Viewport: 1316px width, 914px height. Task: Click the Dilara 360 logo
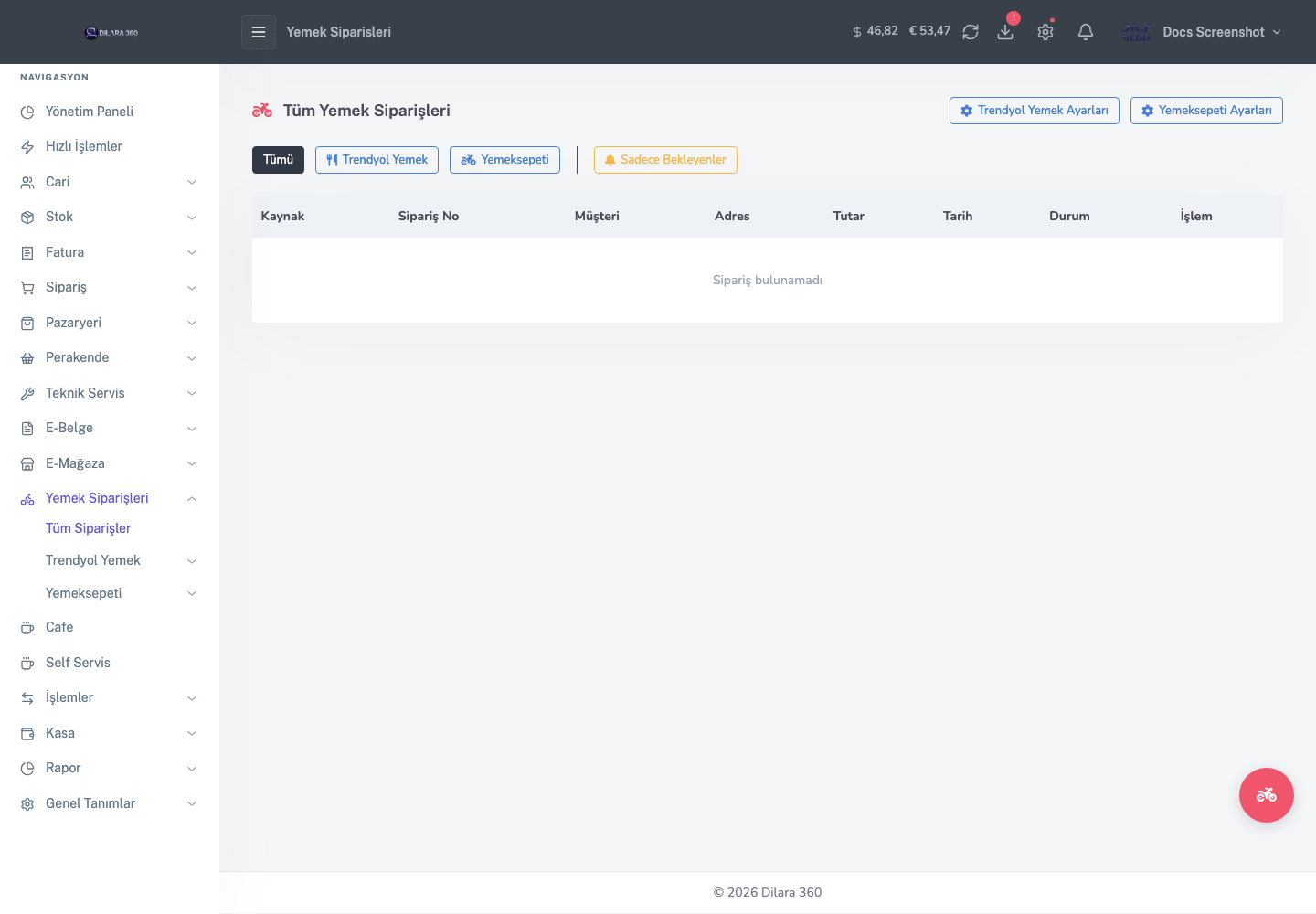tap(111, 33)
